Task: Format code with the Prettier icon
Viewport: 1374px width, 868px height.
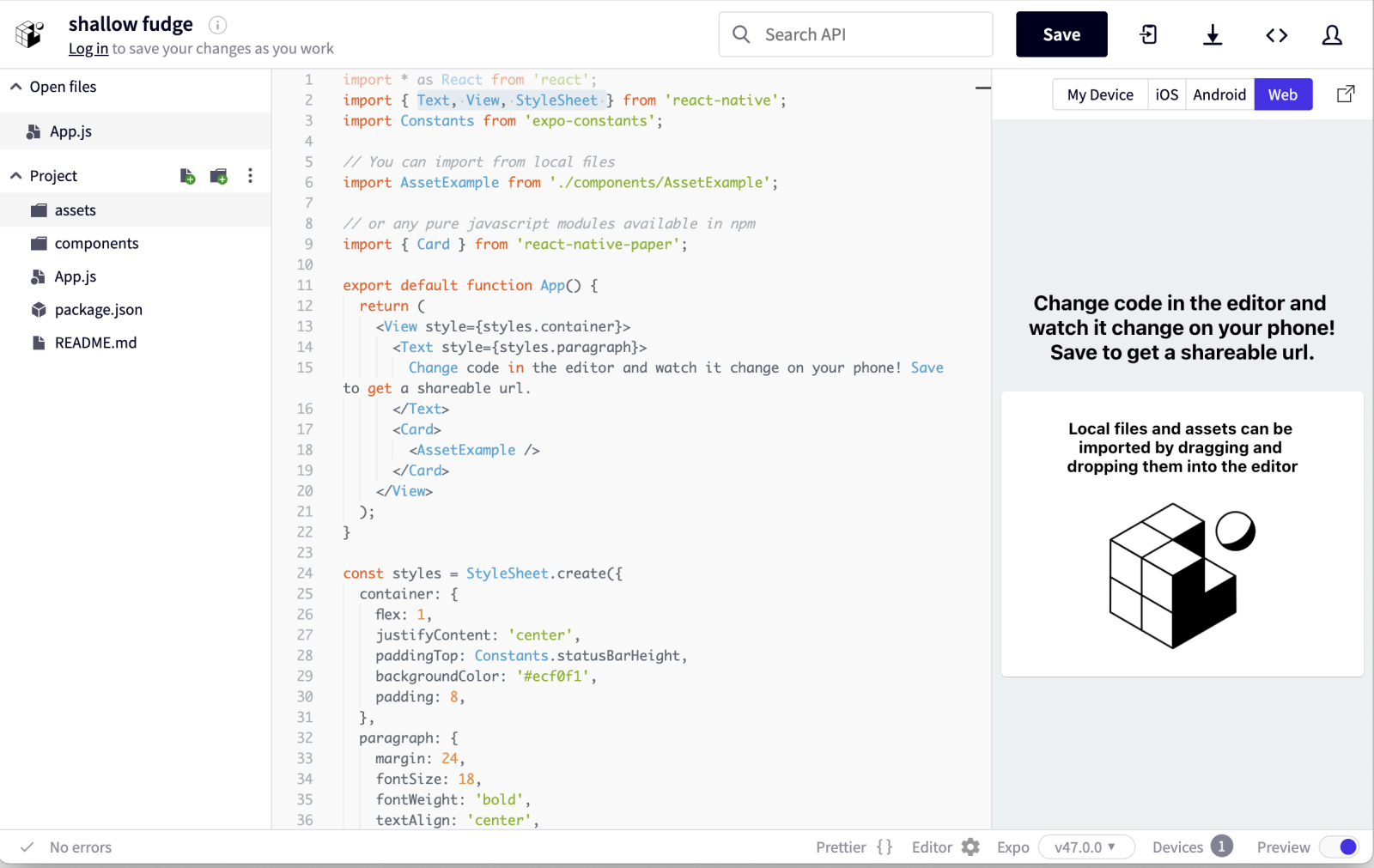Action: (885, 847)
